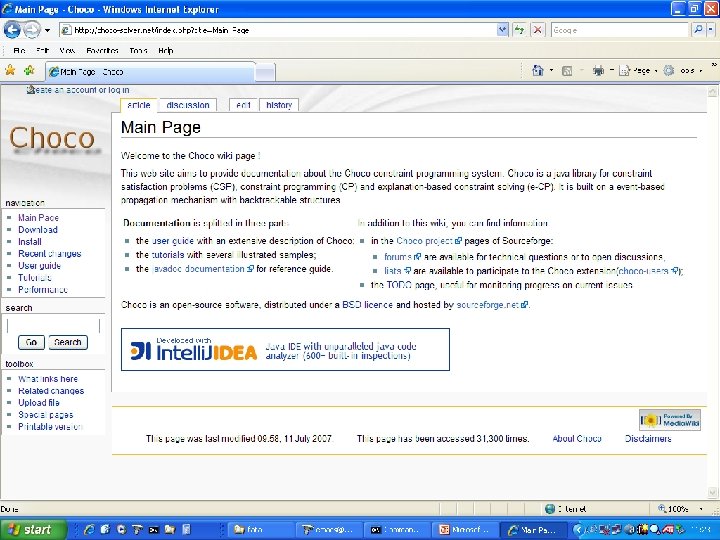
Task: Open the Tools menu
Action: click(x=138, y=51)
